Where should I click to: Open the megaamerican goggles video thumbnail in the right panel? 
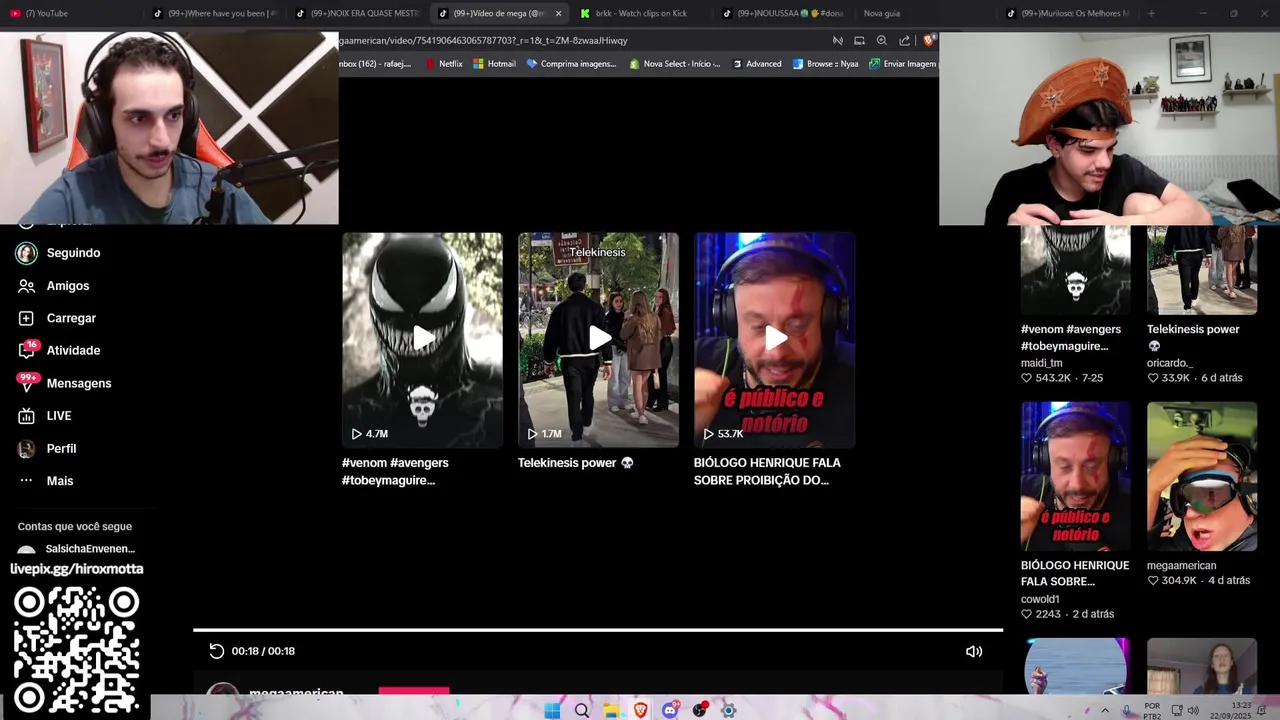click(x=1202, y=476)
